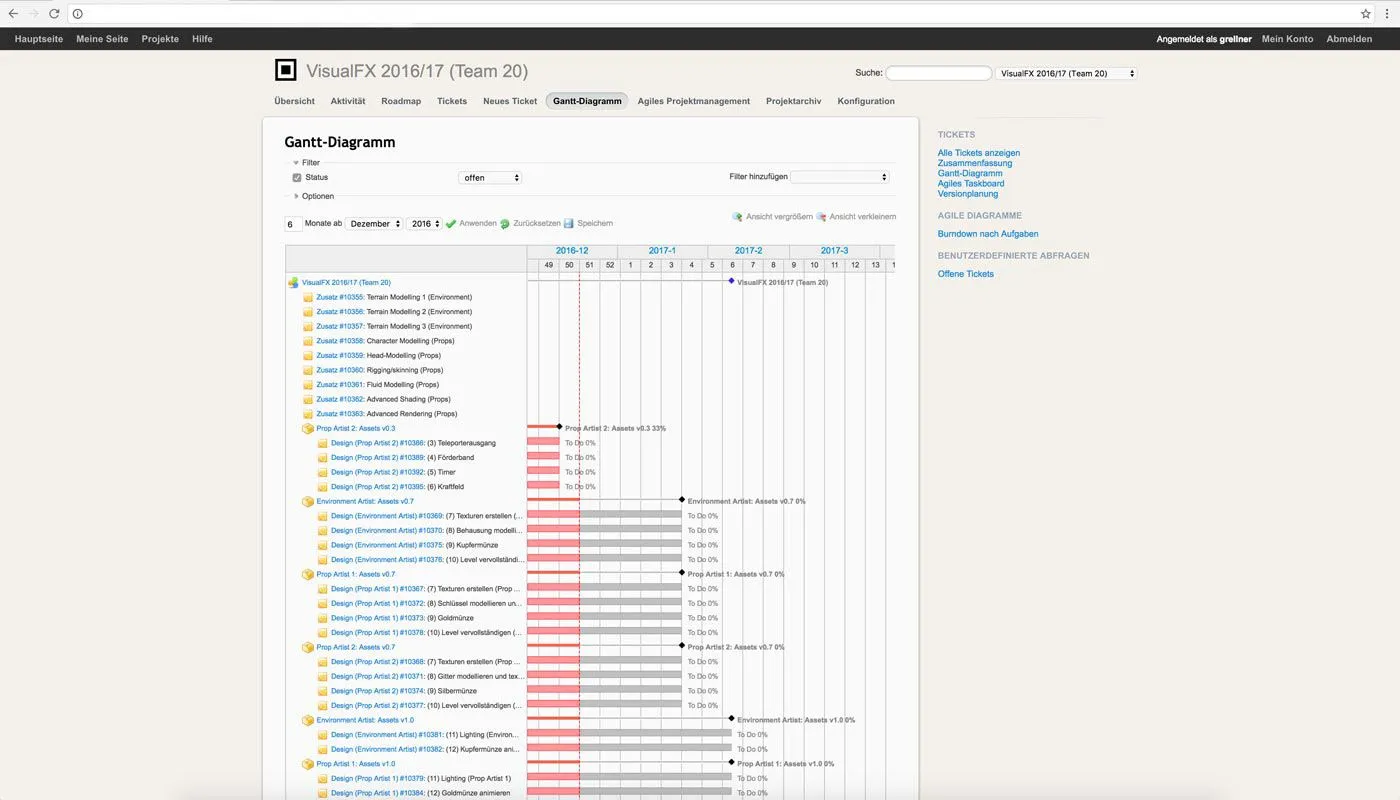The height and width of the screenshot is (800, 1400).
Task: Click the browser back arrow
Action: pos(13,14)
